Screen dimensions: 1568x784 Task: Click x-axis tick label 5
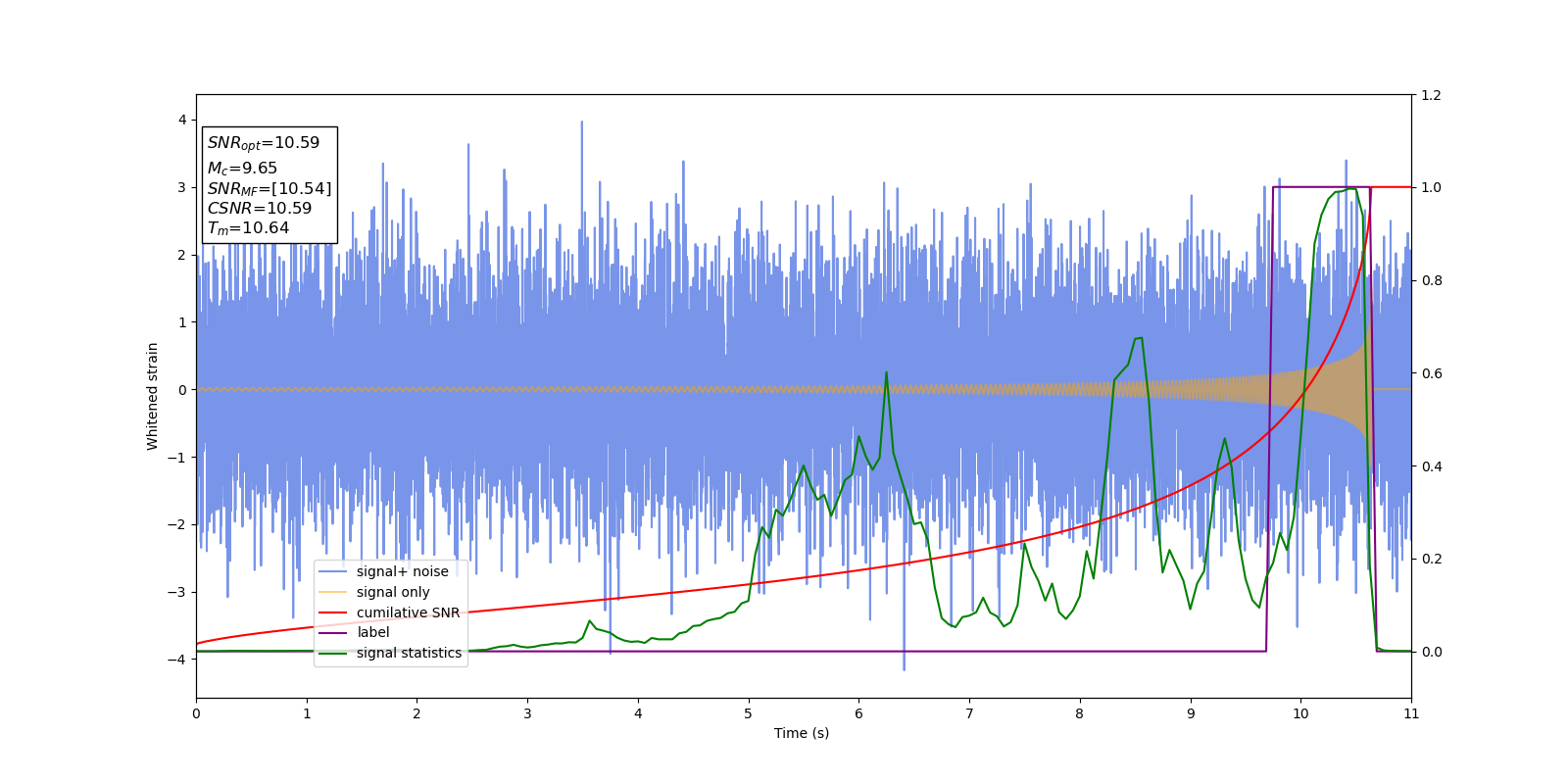749,713
